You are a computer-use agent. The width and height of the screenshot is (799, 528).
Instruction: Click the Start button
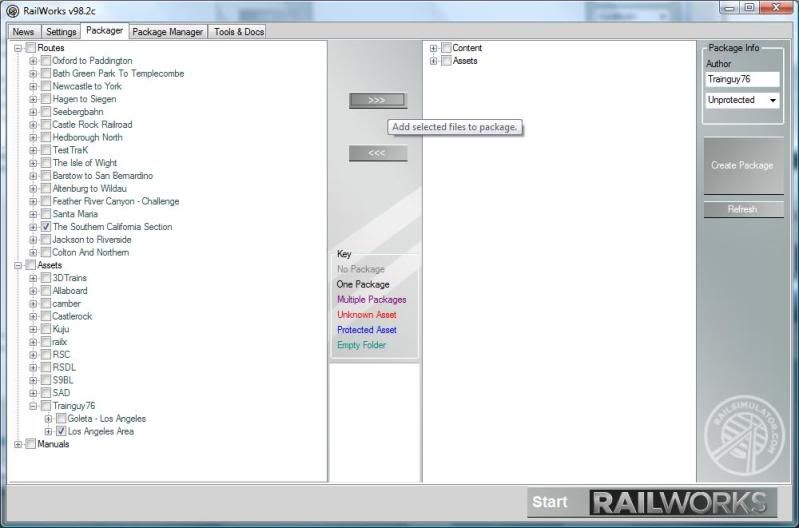point(550,502)
